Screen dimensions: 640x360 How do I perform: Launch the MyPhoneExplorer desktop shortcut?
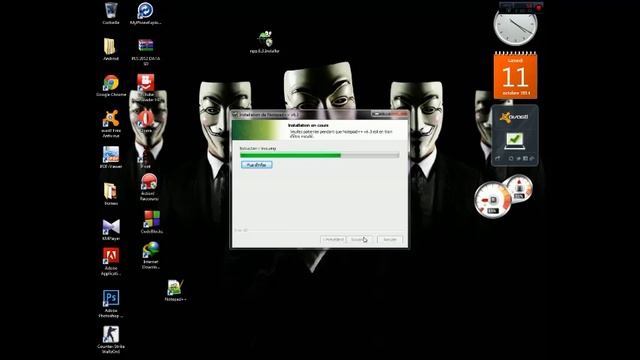point(145,13)
